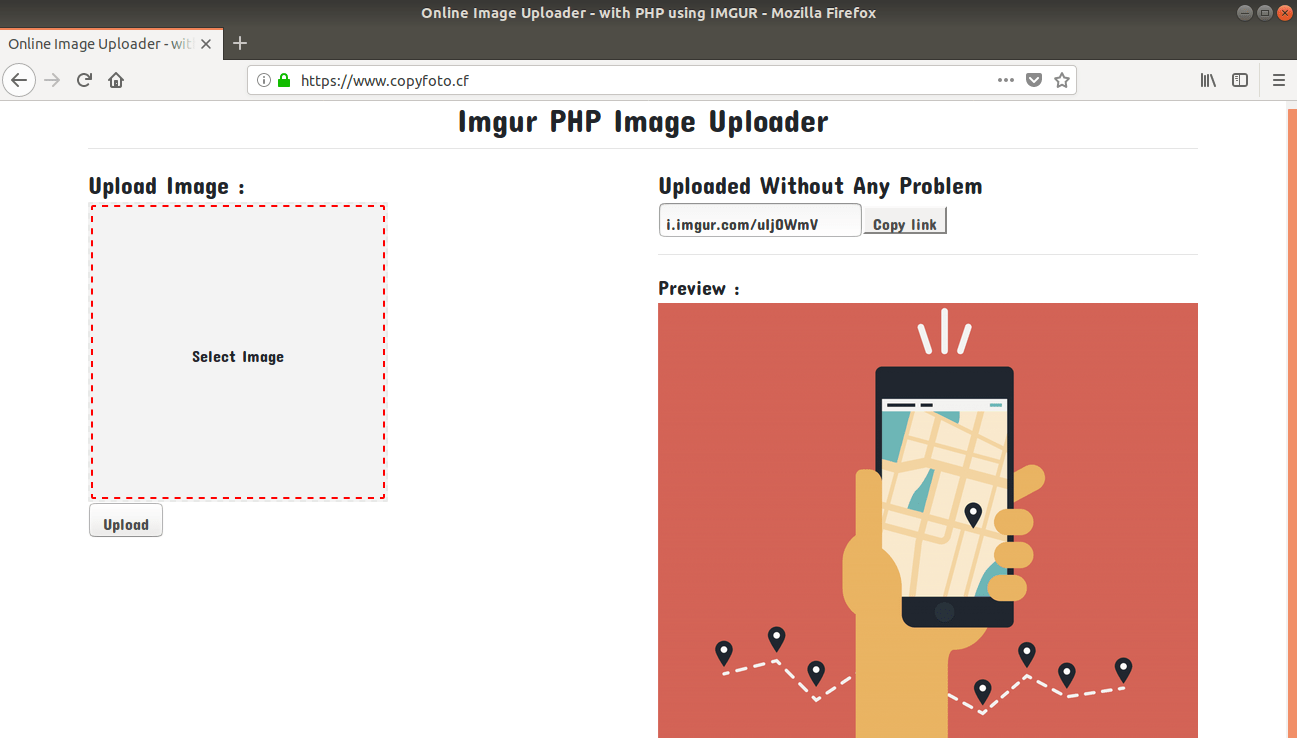Viewport: 1297px width, 738px height.
Task: Click the Uploaded Without Any Problem message
Action: [820, 185]
